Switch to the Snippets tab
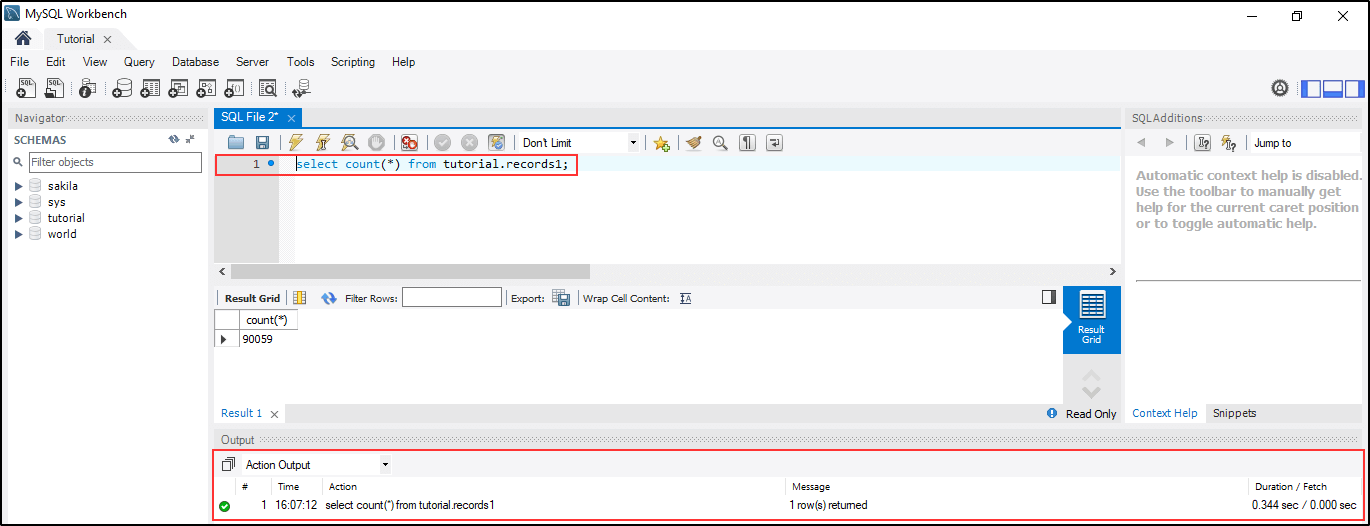1370x526 pixels. [1234, 413]
